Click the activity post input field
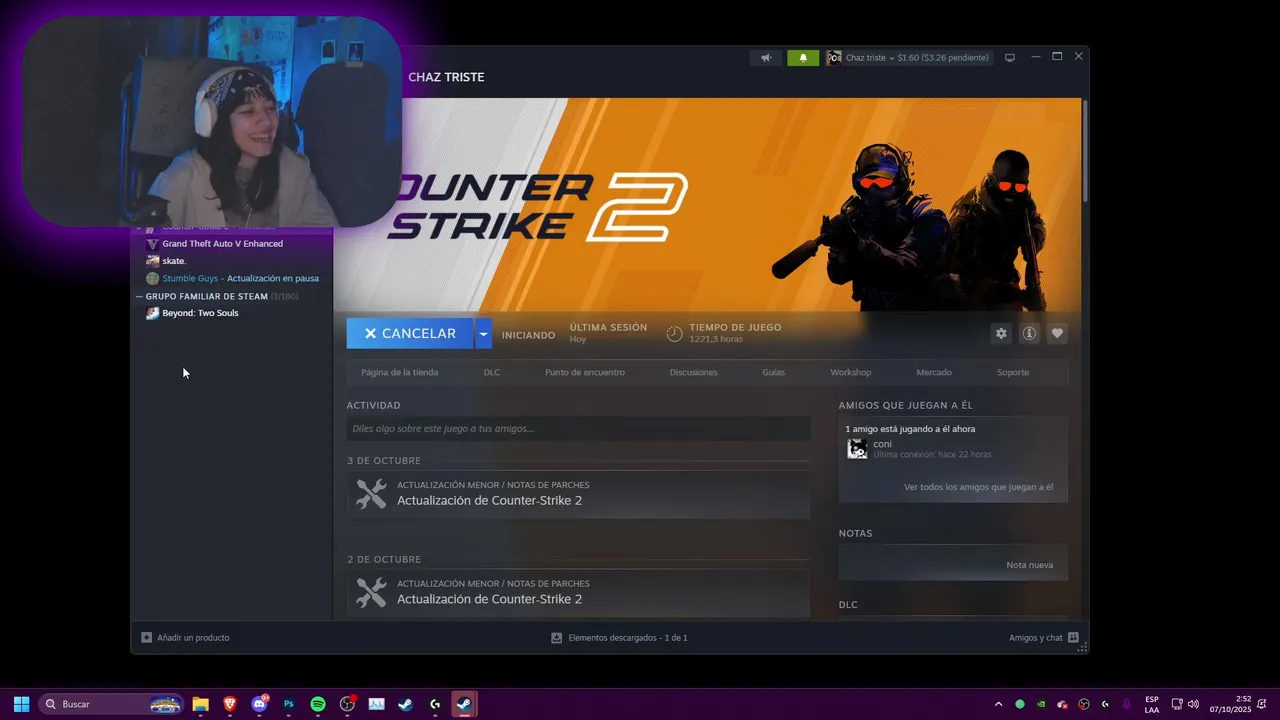Viewport: 1280px width, 720px height. point(578,428)
